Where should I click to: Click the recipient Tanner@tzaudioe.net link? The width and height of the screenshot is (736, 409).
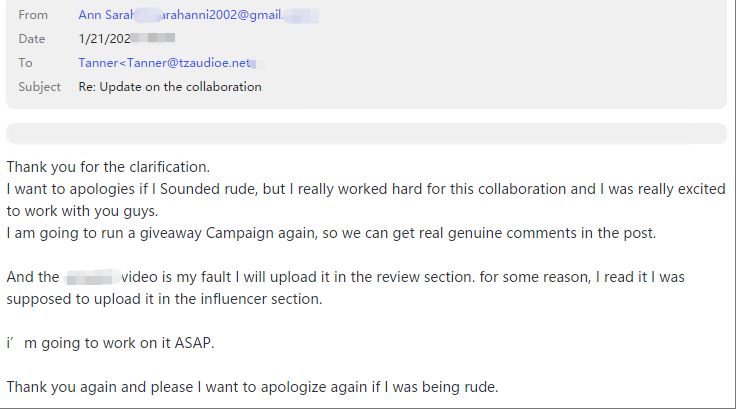point(188,63)
